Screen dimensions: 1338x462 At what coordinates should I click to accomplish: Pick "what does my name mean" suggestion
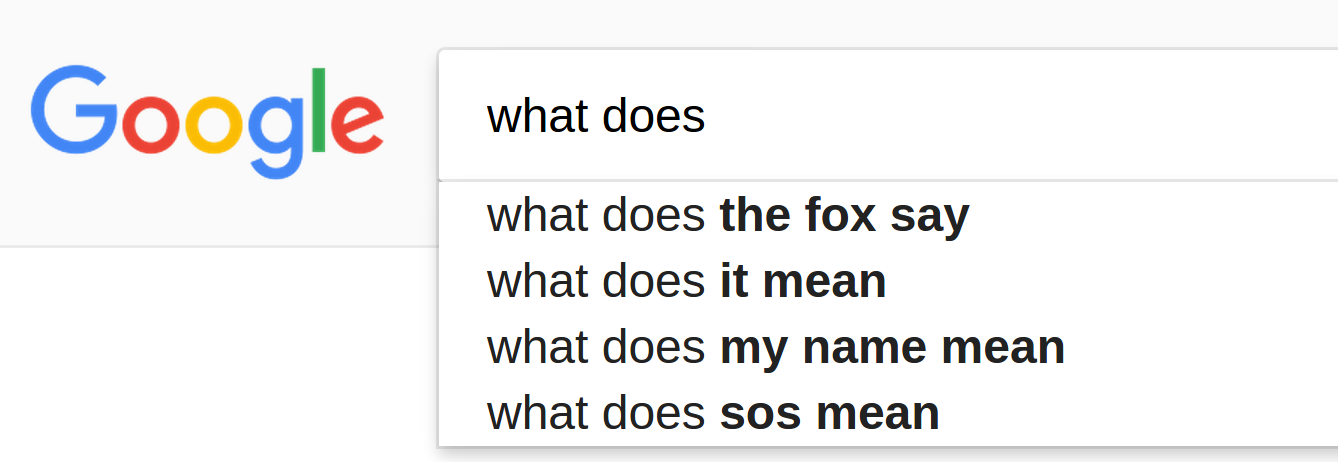pyautogui.click(x=888, y=348)
